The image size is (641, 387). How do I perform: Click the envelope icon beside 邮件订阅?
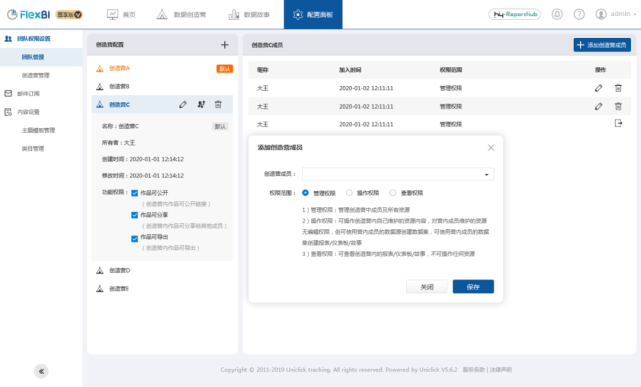coord(8,94)
